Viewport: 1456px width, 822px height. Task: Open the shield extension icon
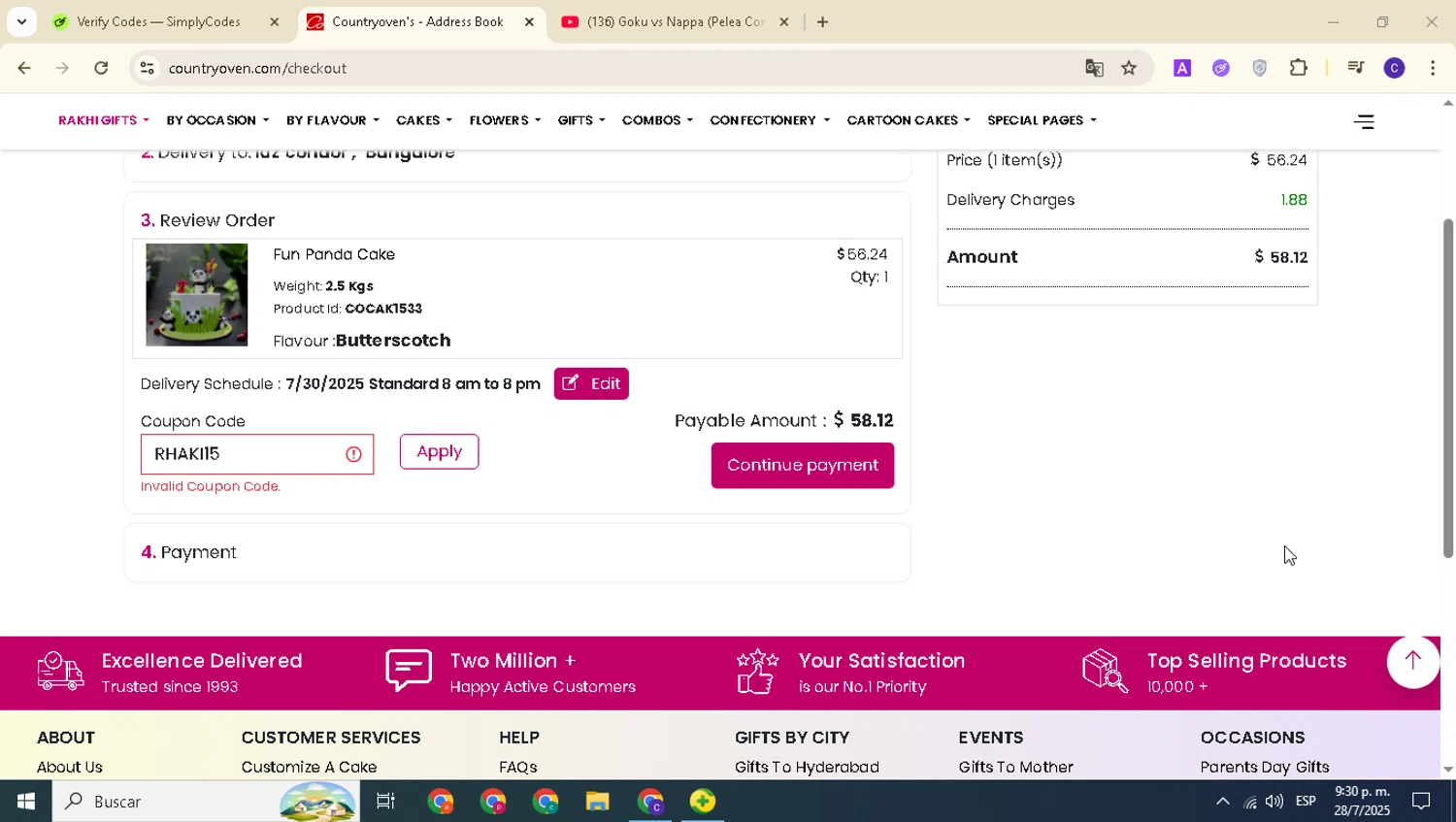(x=1260, y=68)
